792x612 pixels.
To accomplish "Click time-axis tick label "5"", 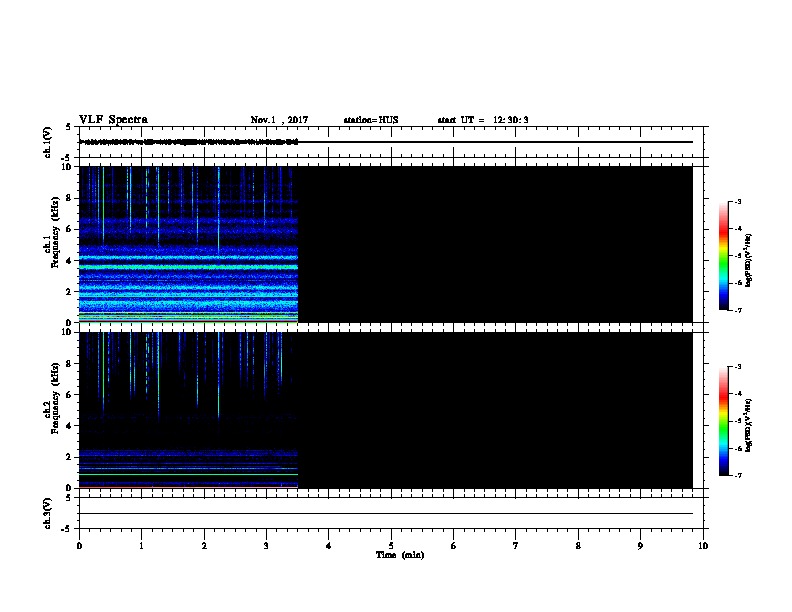I will pyautogui.click(x=391, y=546).
